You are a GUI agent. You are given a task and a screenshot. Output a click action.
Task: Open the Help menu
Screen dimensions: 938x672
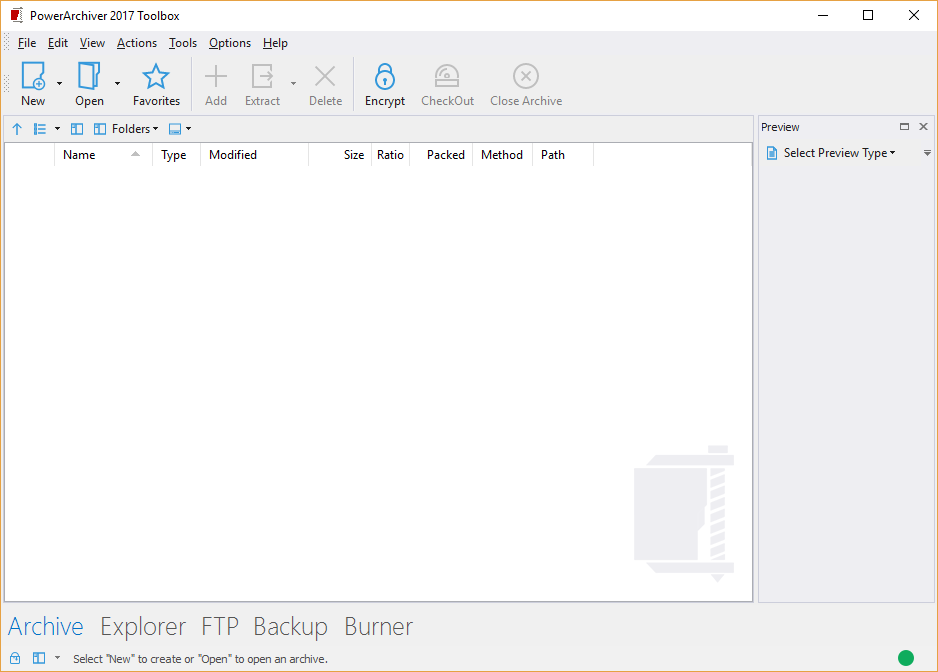(275, 43)
